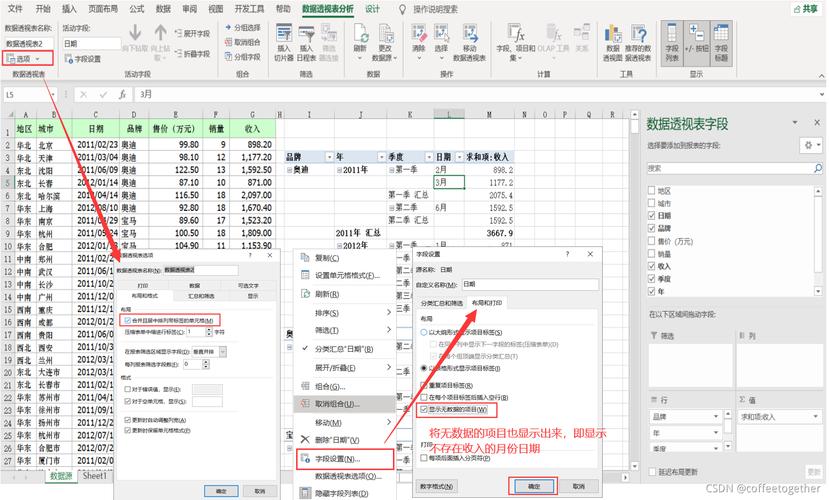Click the 自定义名称 input field
Image resolution: width=829 pixels, height=500 pixels.
530,284
